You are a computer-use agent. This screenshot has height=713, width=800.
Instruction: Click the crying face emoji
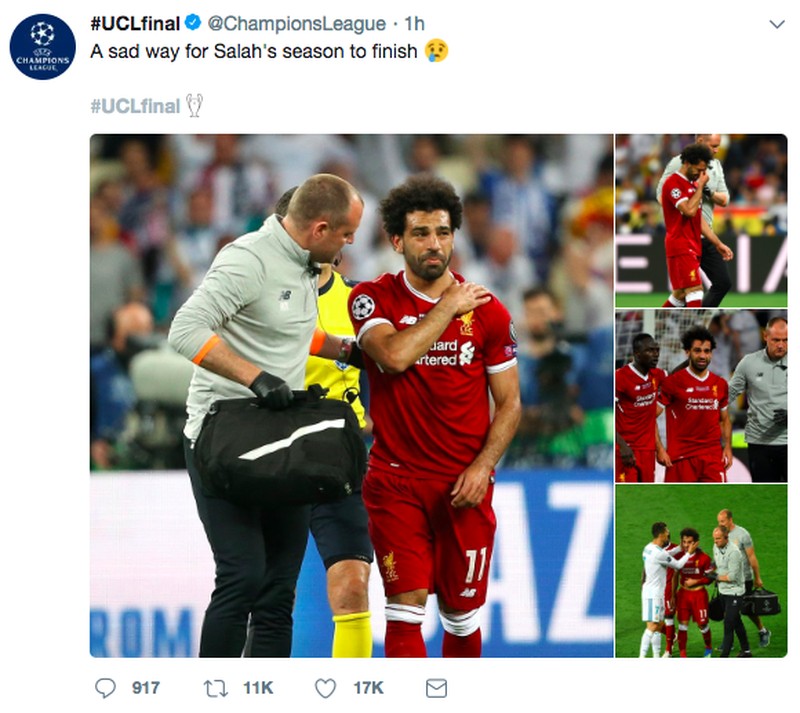pos(436,51)
